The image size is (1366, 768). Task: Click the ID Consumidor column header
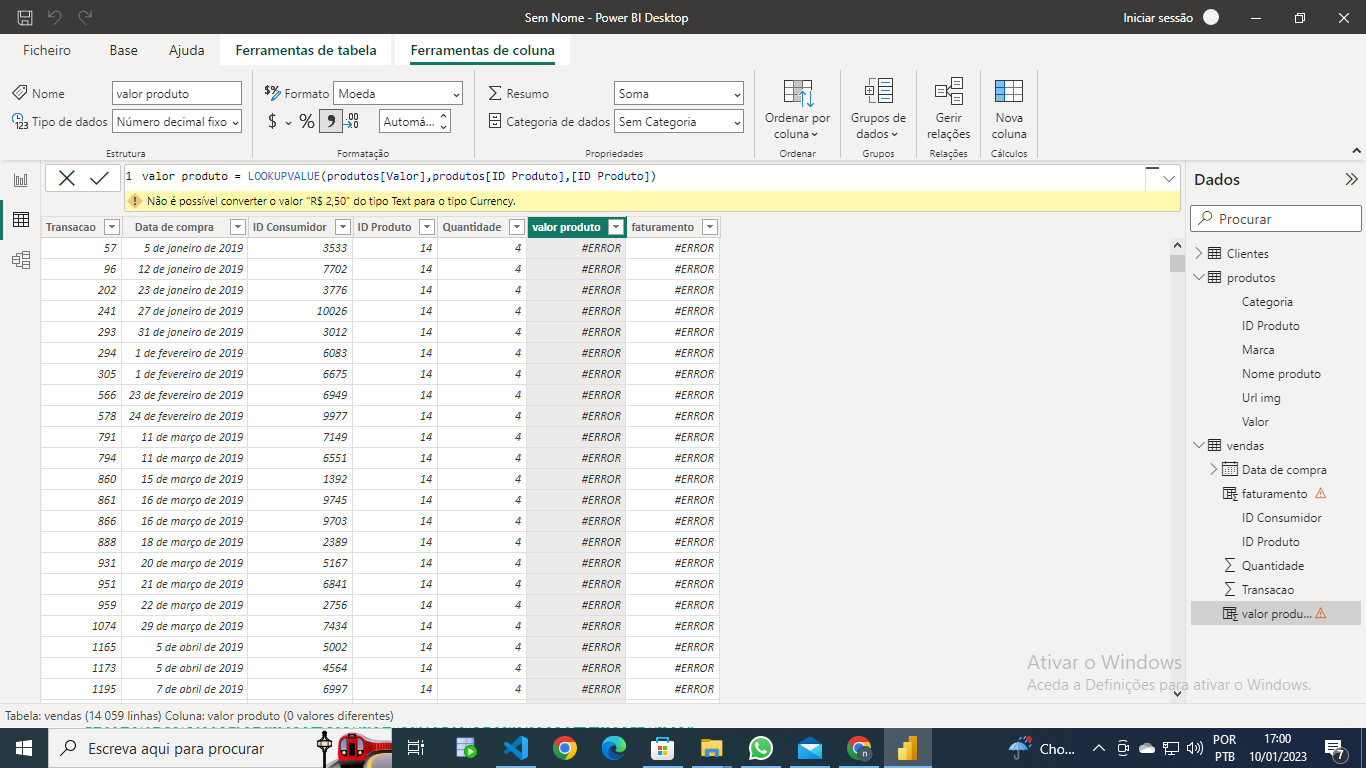pos(290,227)
